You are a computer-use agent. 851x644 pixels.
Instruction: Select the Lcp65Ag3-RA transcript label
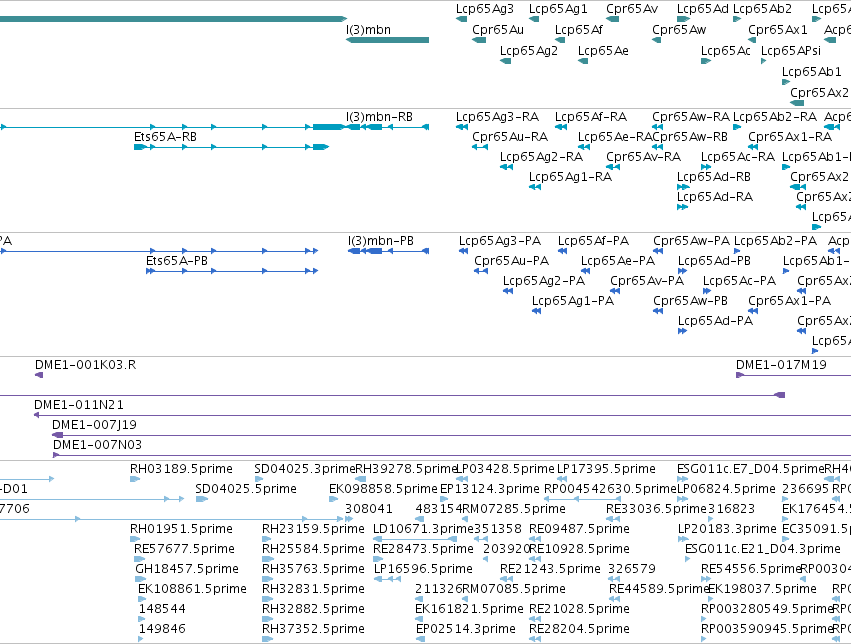(497, 117)
